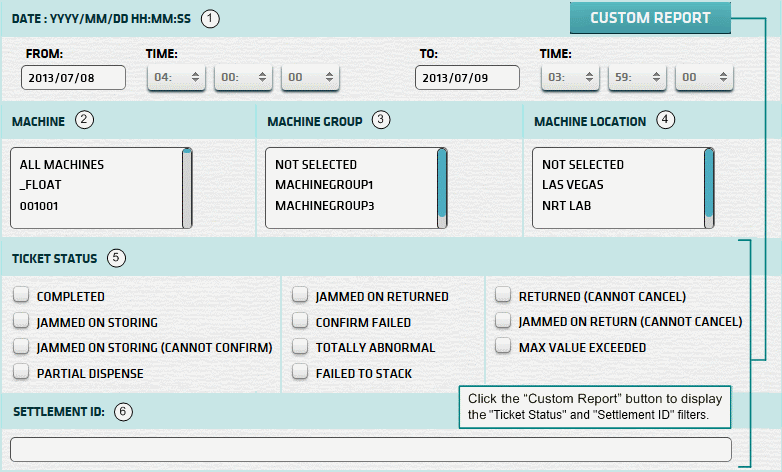The image size is (782, 472).
Task: Check the PARTIAL DISPENSE checkbox
Action: pos(21,373)
